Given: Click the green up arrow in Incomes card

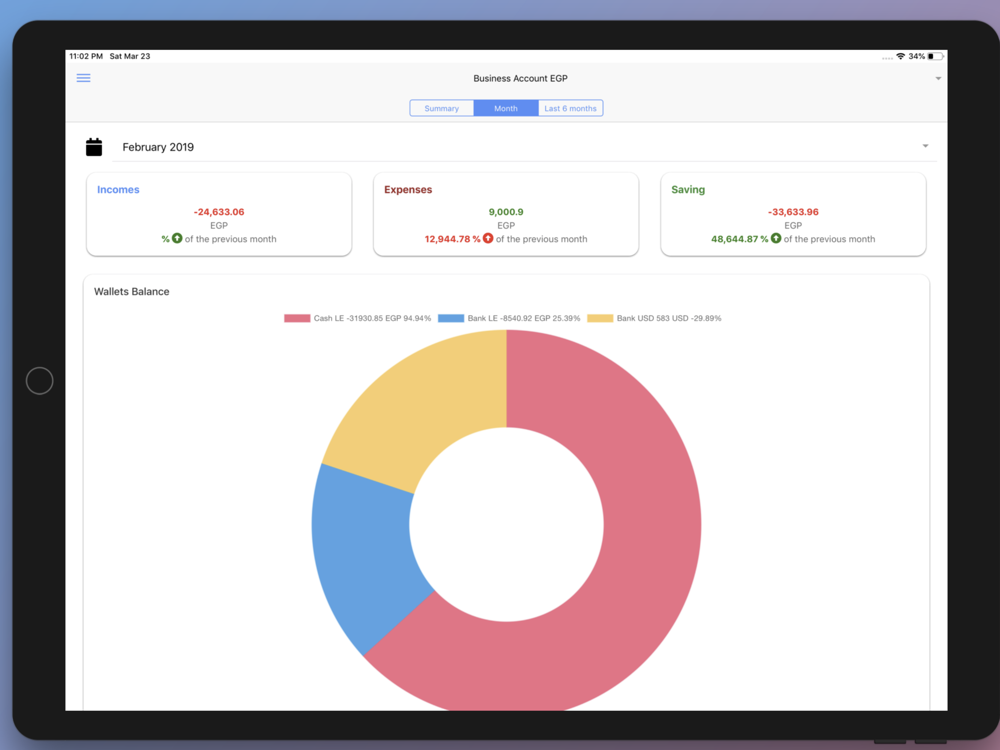Looking at the screenshot, I should tap(177, 239).
